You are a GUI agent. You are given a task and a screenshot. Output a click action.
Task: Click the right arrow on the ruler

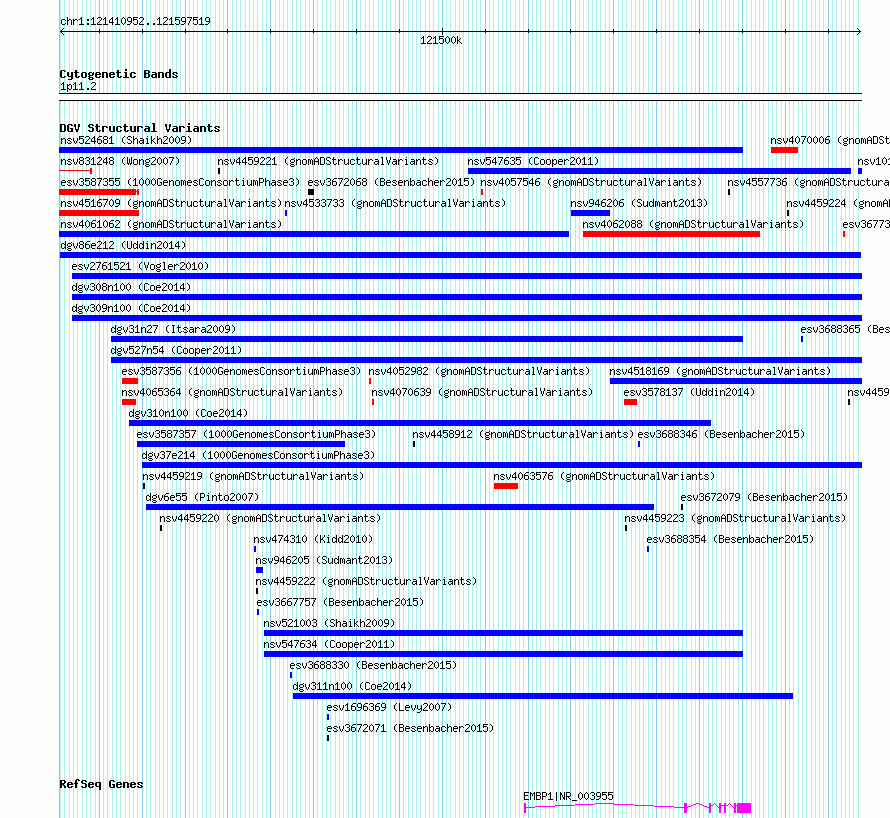(x=859, y=32)
